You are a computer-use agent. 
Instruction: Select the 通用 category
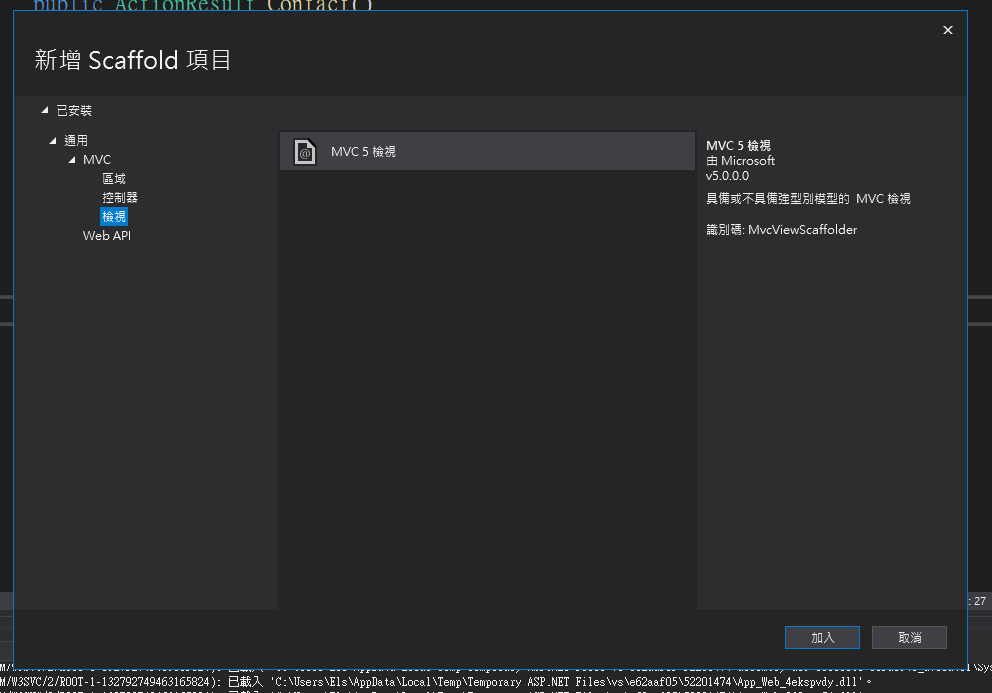[76, 140]
